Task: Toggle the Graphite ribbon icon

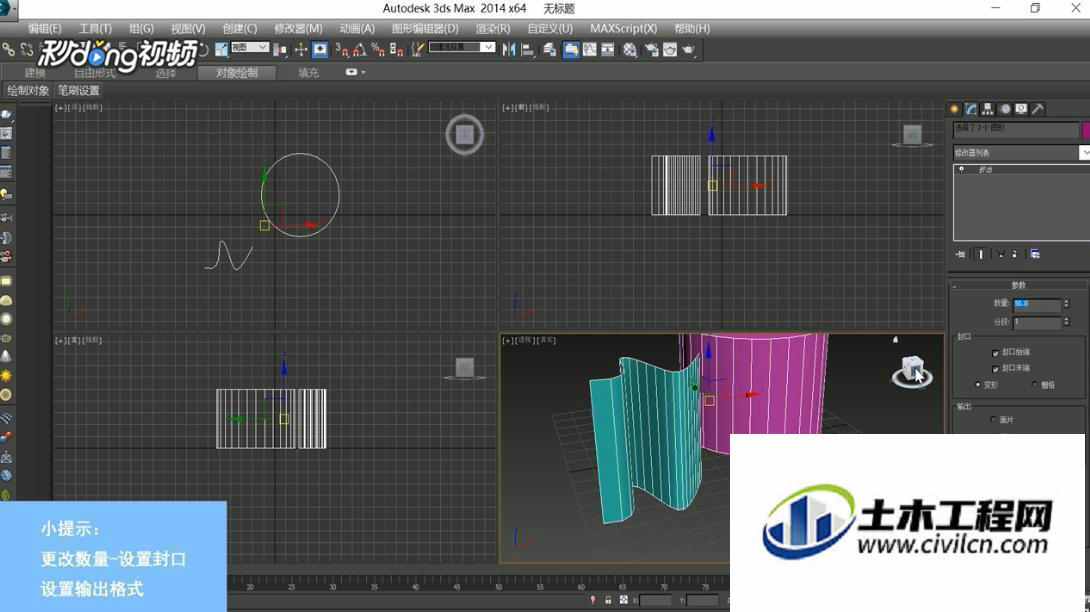Action: tap(571, 49)
